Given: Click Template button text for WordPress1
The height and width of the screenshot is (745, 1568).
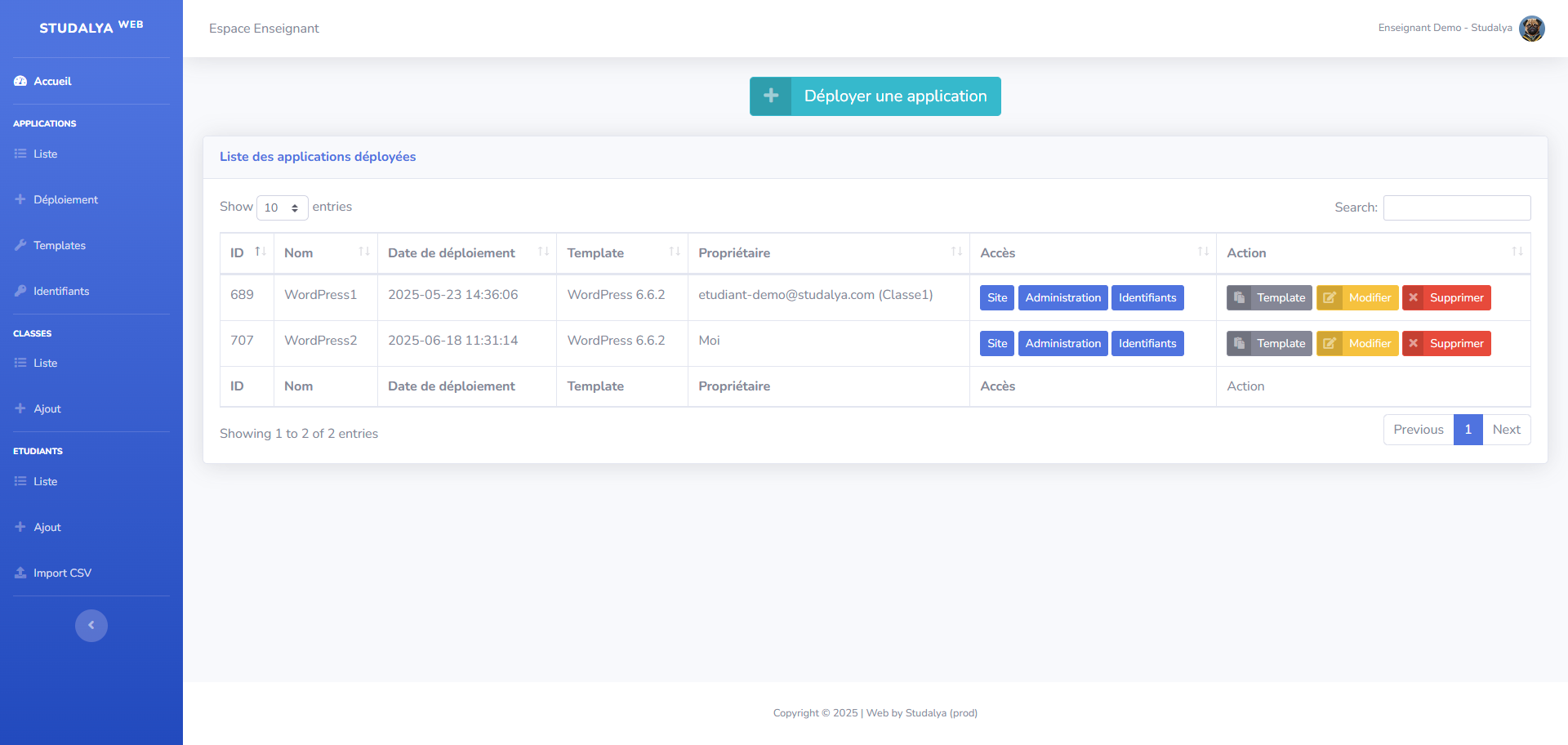Looking at the screenshot, I should point(1281,298).
